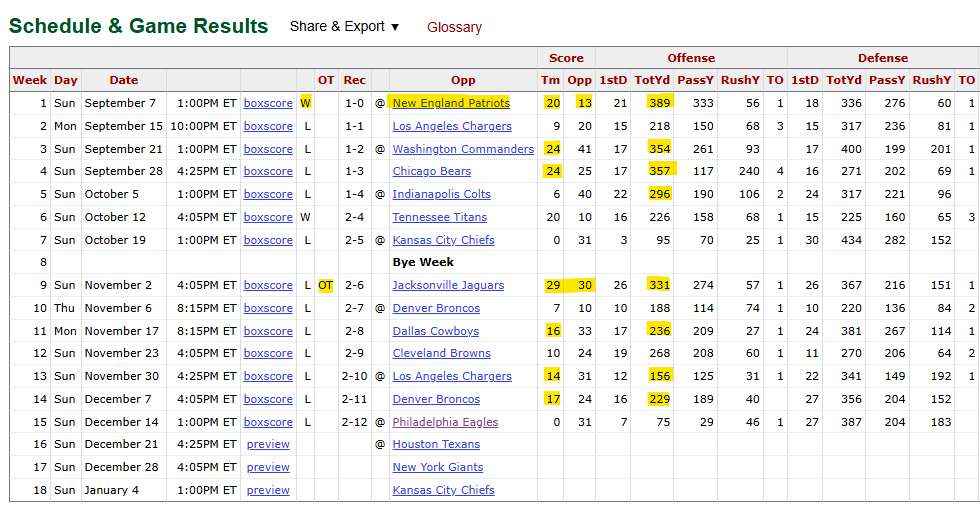Open preview for the New York Giants game
Viewport: 980px width, 525px height.
(268, 467)
